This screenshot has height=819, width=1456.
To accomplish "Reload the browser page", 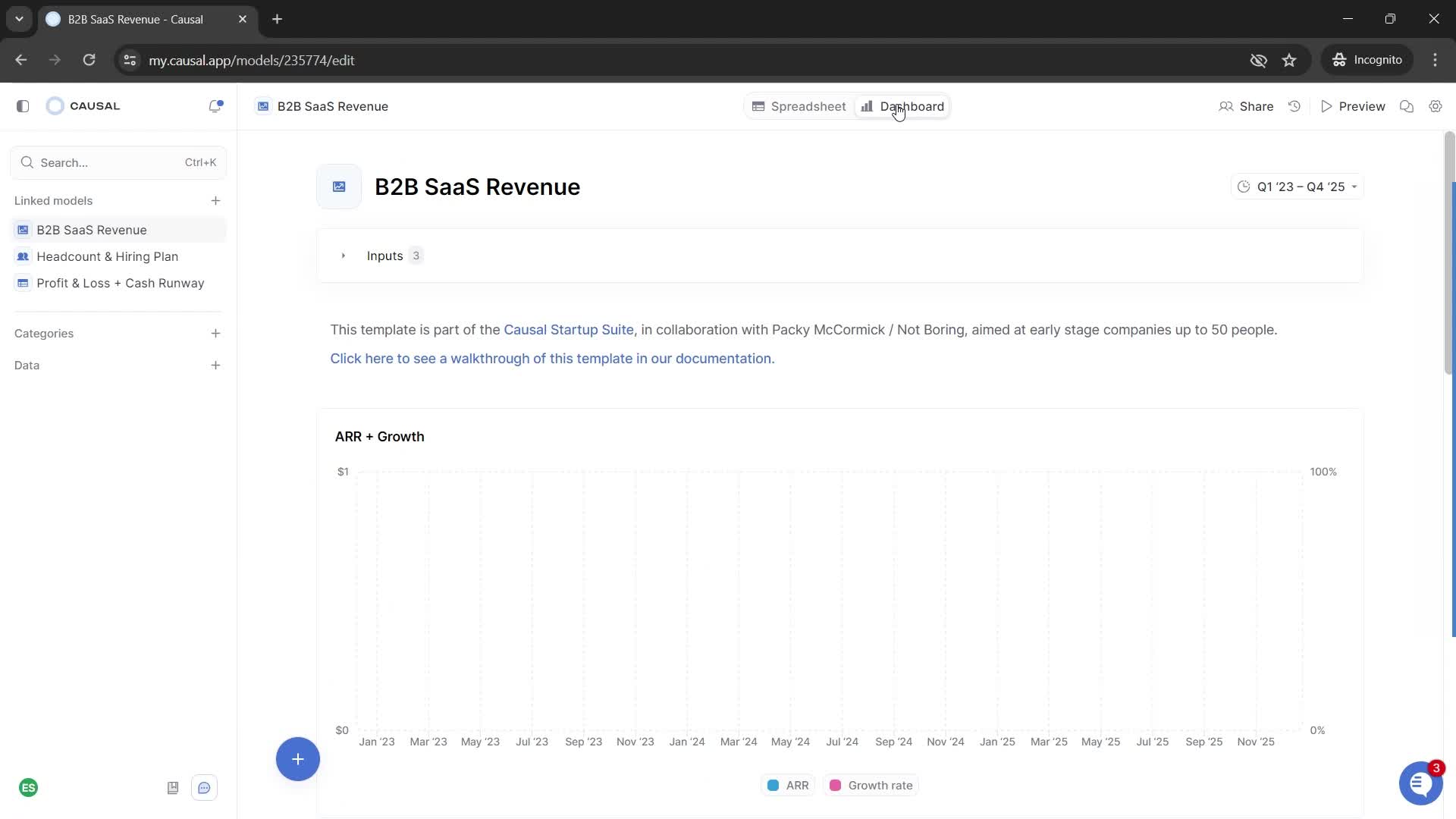I will click(x=89, y=60).
